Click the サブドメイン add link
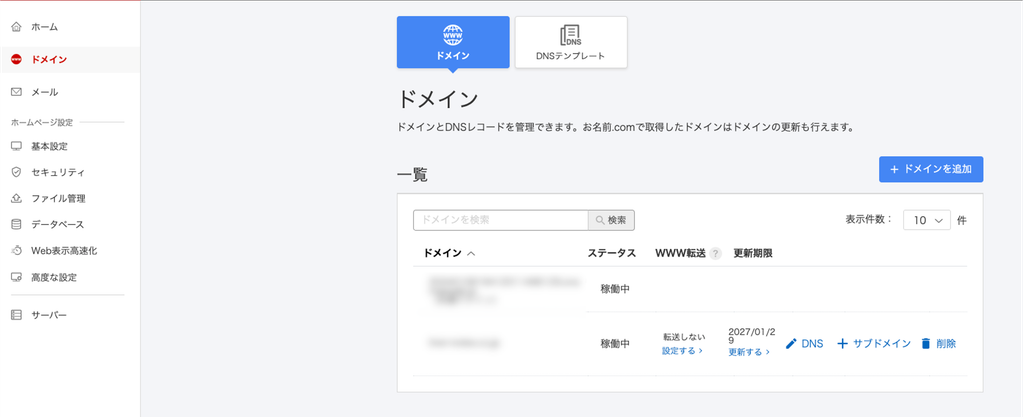The width and height of the screenshot is (1024, 417). (873, 343)
